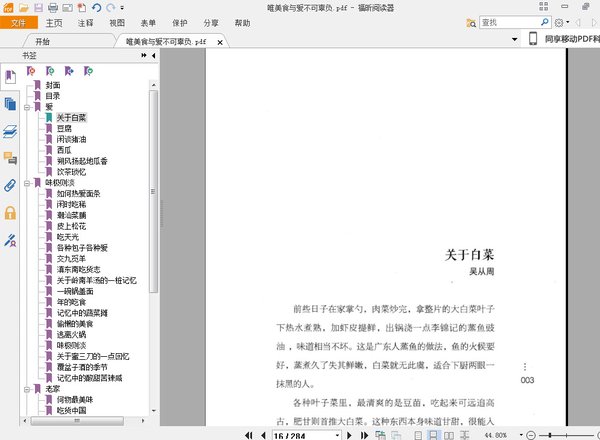
Task: Collapse the 老家 bookmark group
Action: (x=27, y=389)
